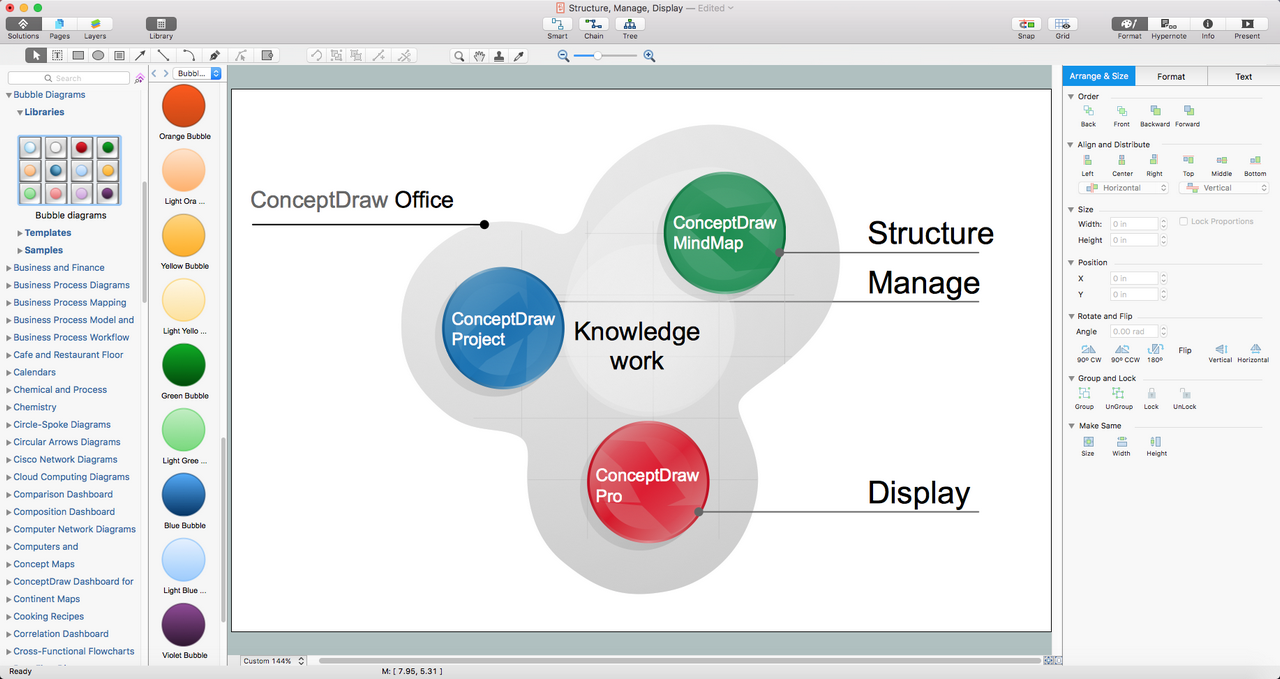This screenshot has width=1280, height=679.
Task: Toggle the Library panel
Action: (161, 24)
